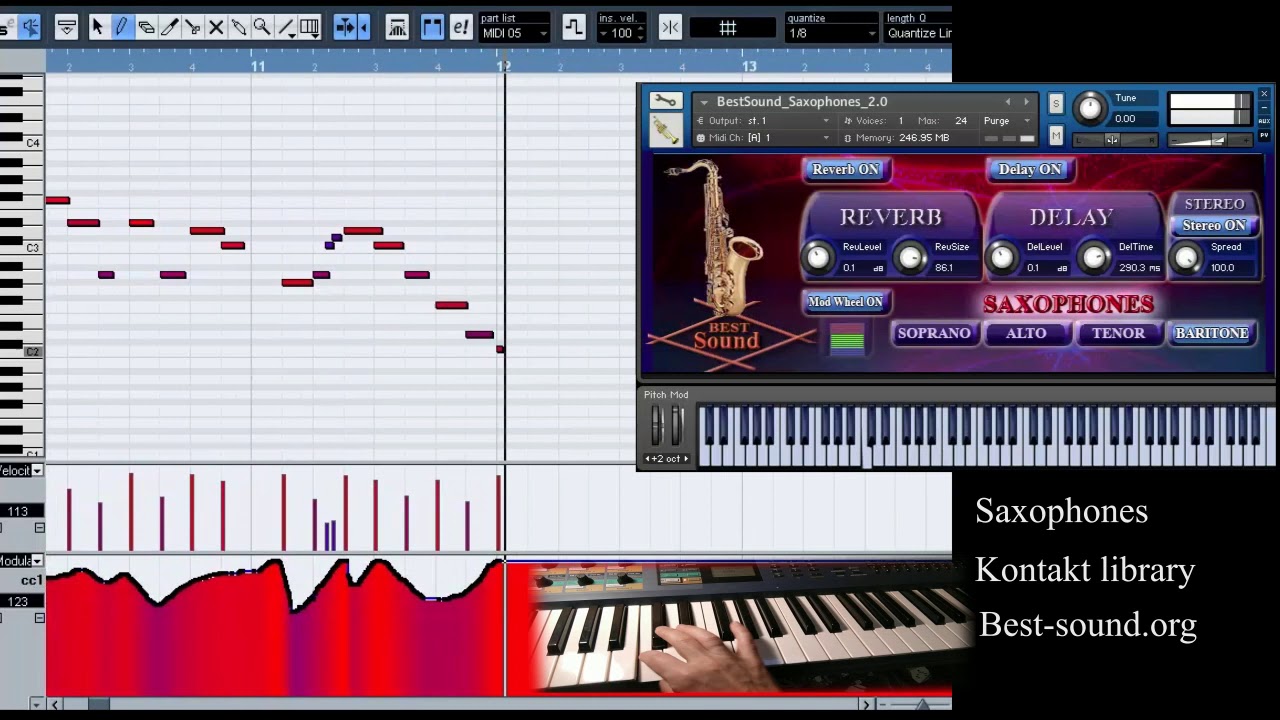Click the modulation lane minus button
This screenshot has height=720, width=1280.
pos(39,618)
